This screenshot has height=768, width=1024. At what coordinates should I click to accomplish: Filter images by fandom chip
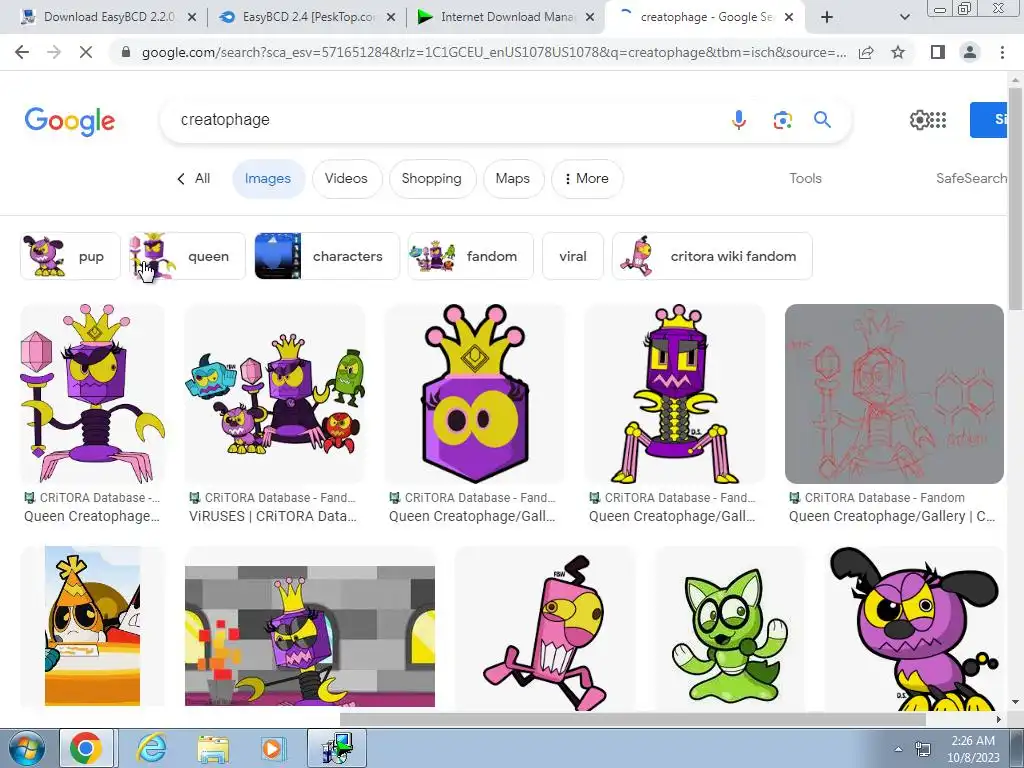point(470,256)
